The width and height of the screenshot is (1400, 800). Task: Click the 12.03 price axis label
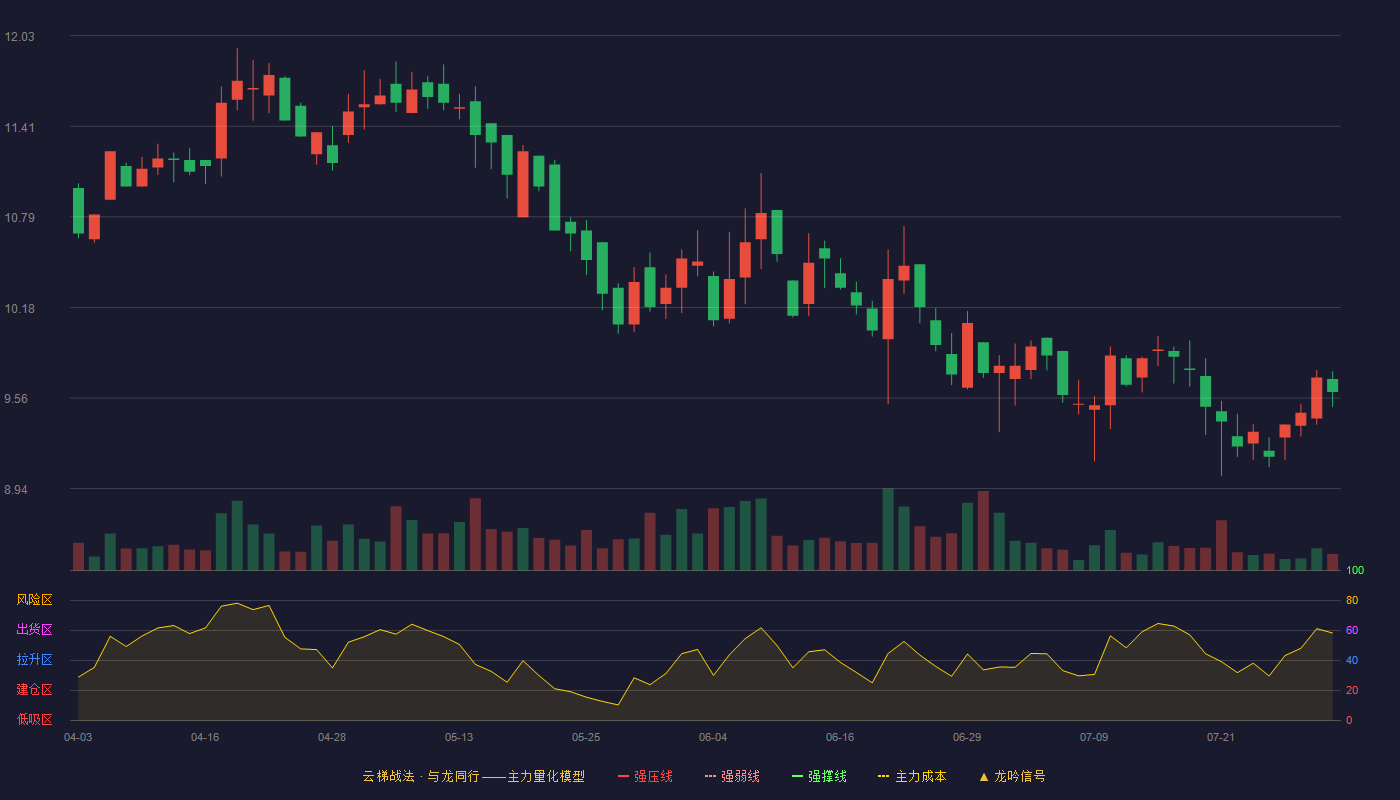pyautogui.click(x=19, y=37)
